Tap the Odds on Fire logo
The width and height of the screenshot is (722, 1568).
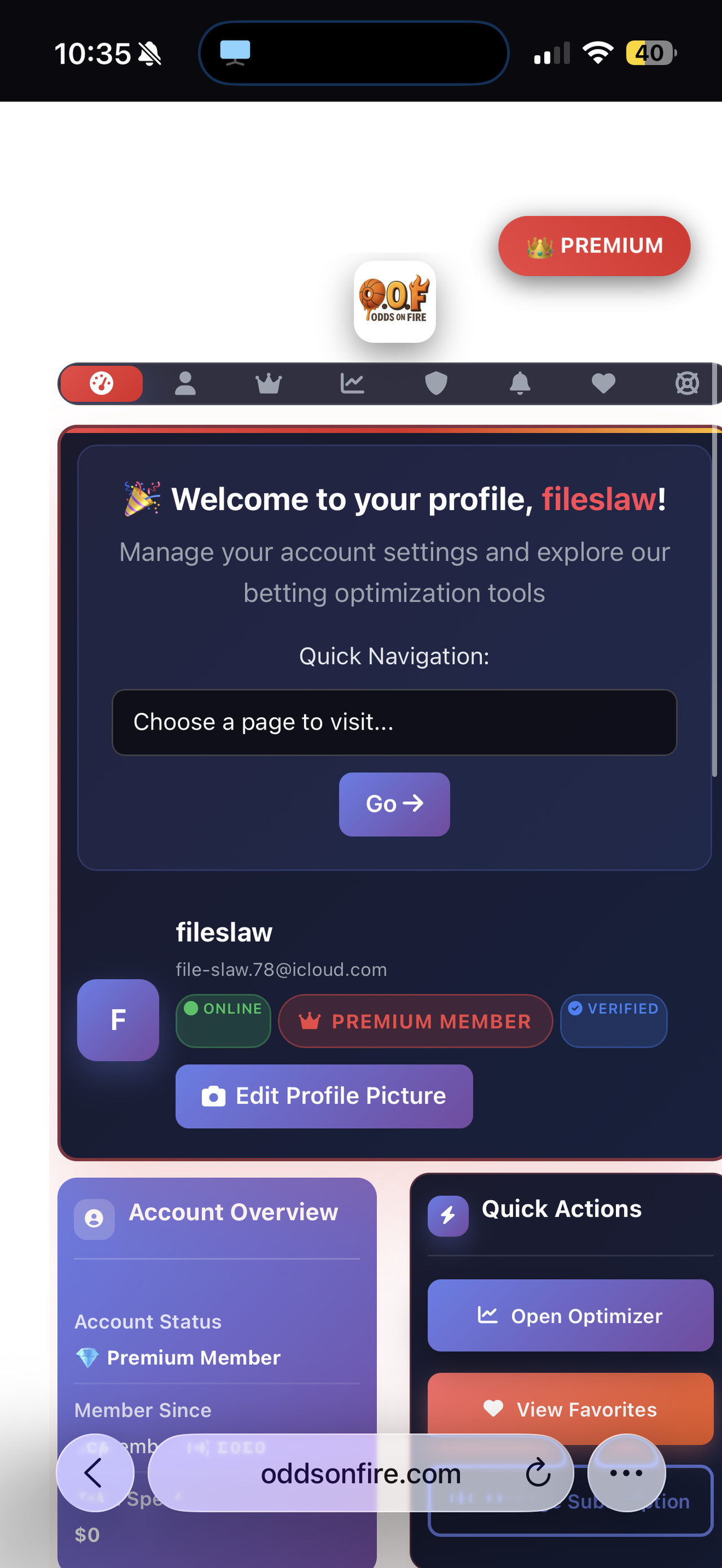[394, 301]
